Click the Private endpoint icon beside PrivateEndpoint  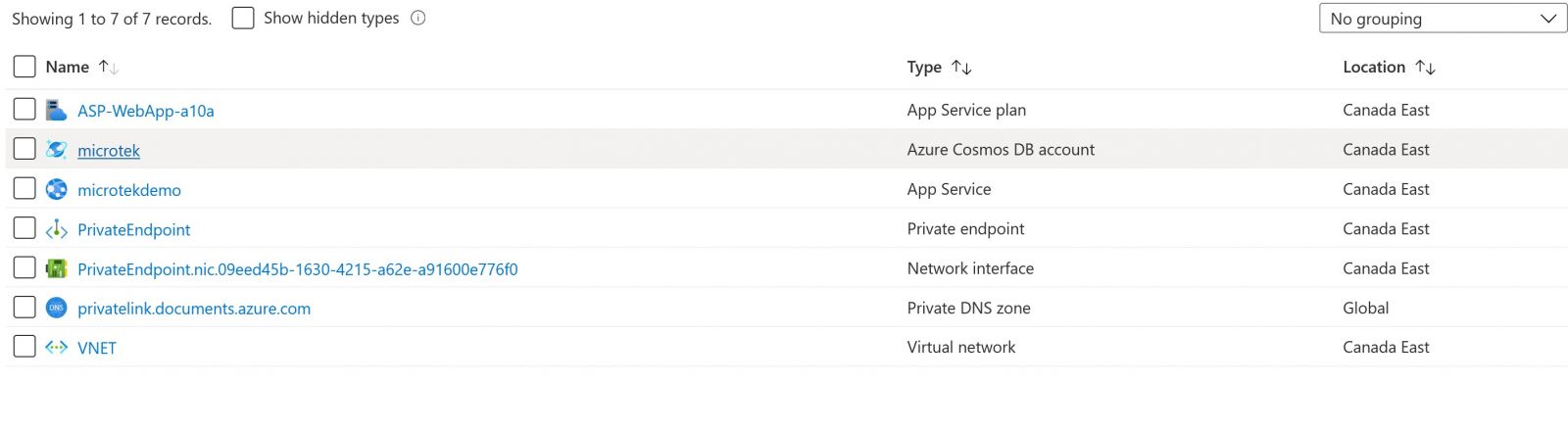(x=56, y=229)
